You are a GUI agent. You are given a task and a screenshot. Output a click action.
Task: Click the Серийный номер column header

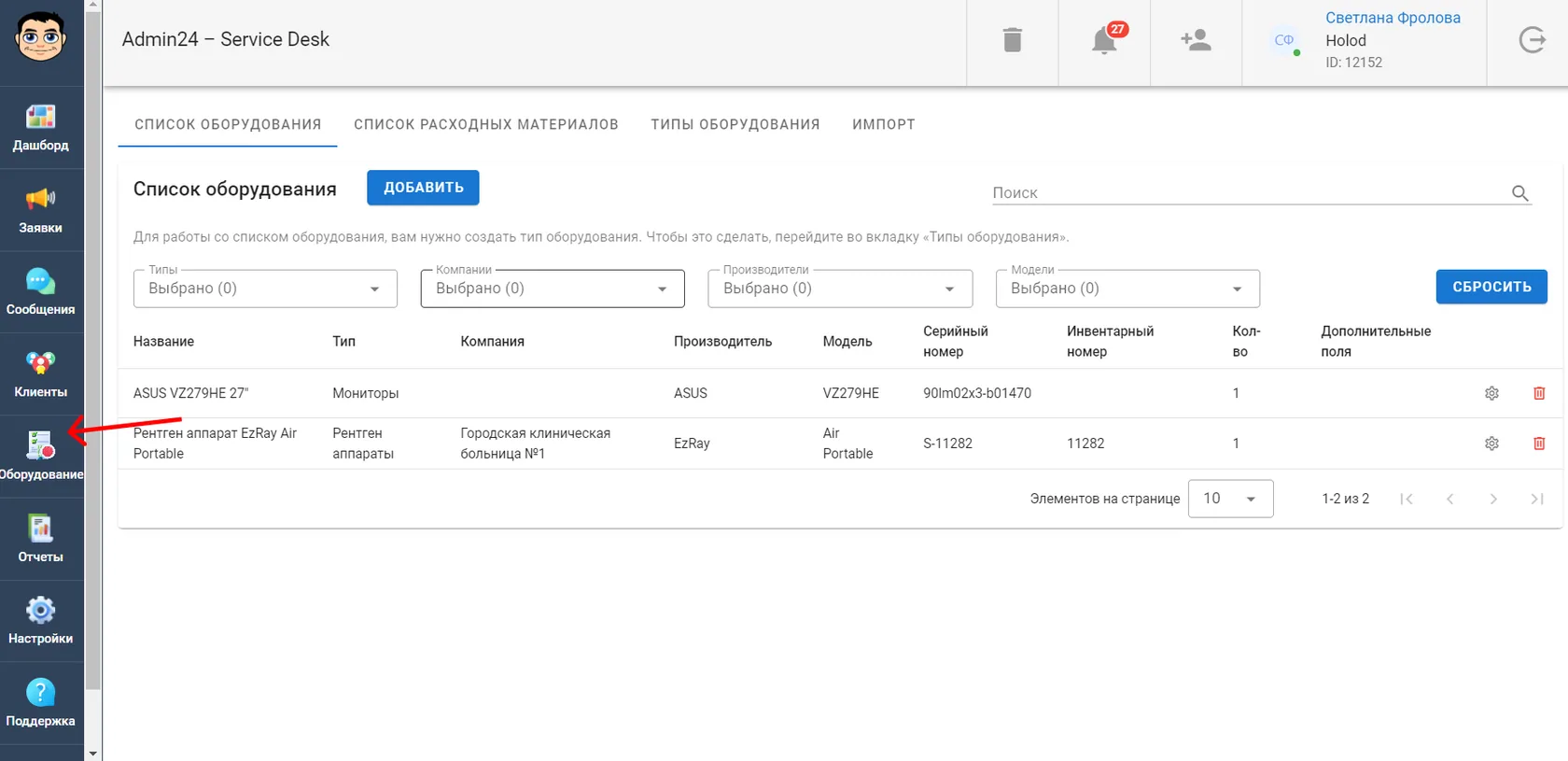[956, 342]
